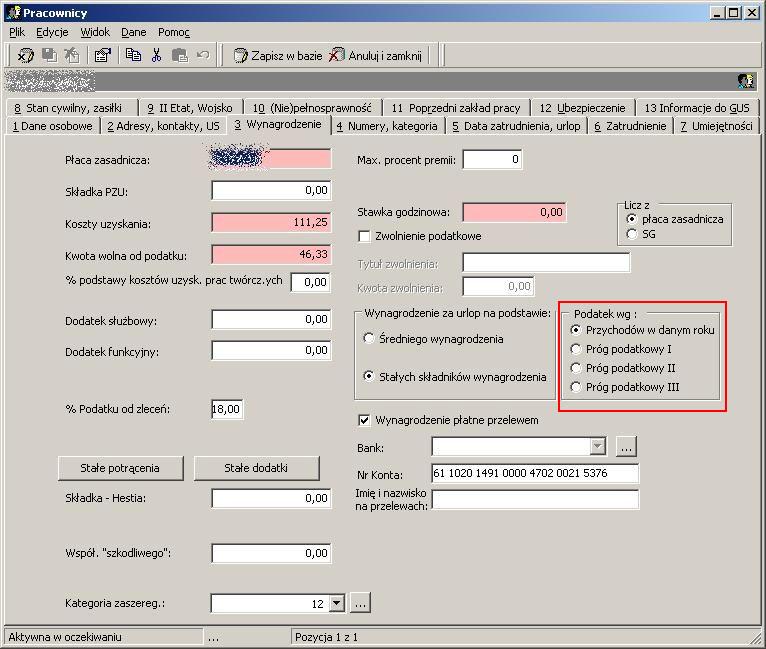Switch to '2 Adresy, kontakty, US' tab
Image resolution: width=766 pixels, height=649 pixels.
click(x=163, y=126)
